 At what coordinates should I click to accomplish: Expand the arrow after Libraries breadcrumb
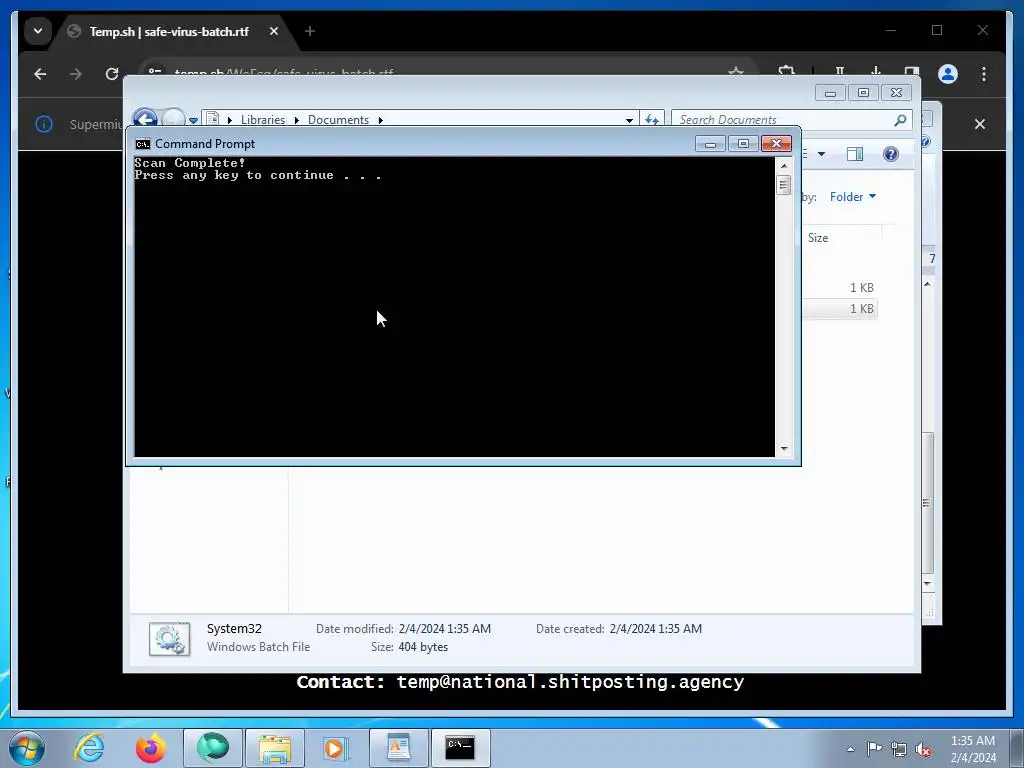(296, 120)
